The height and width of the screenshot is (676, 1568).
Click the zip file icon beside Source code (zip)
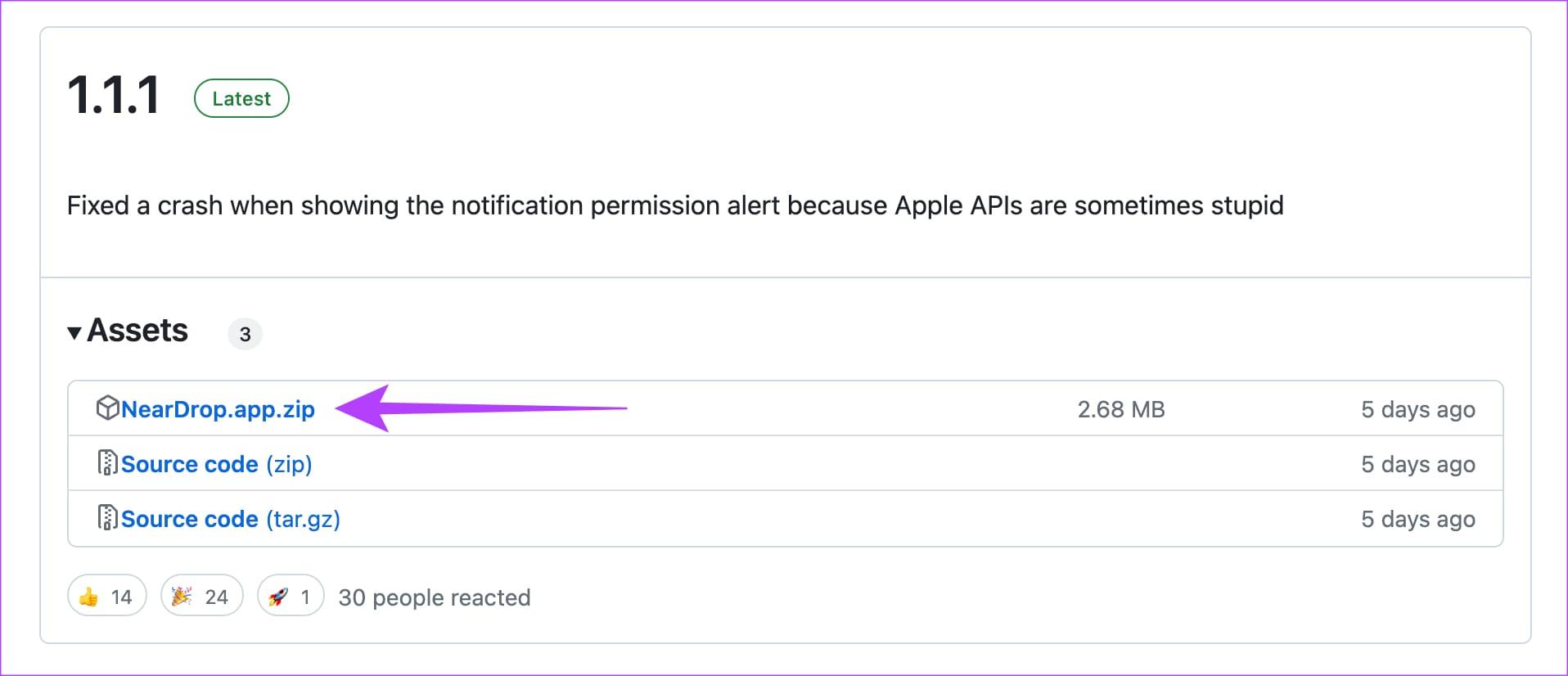107,462
